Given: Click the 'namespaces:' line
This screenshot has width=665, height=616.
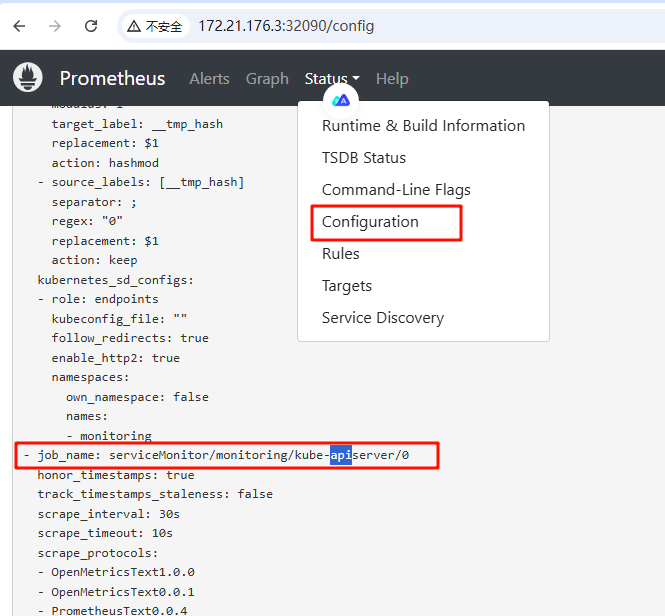Looking at the screenshot, I should point(90,377).
